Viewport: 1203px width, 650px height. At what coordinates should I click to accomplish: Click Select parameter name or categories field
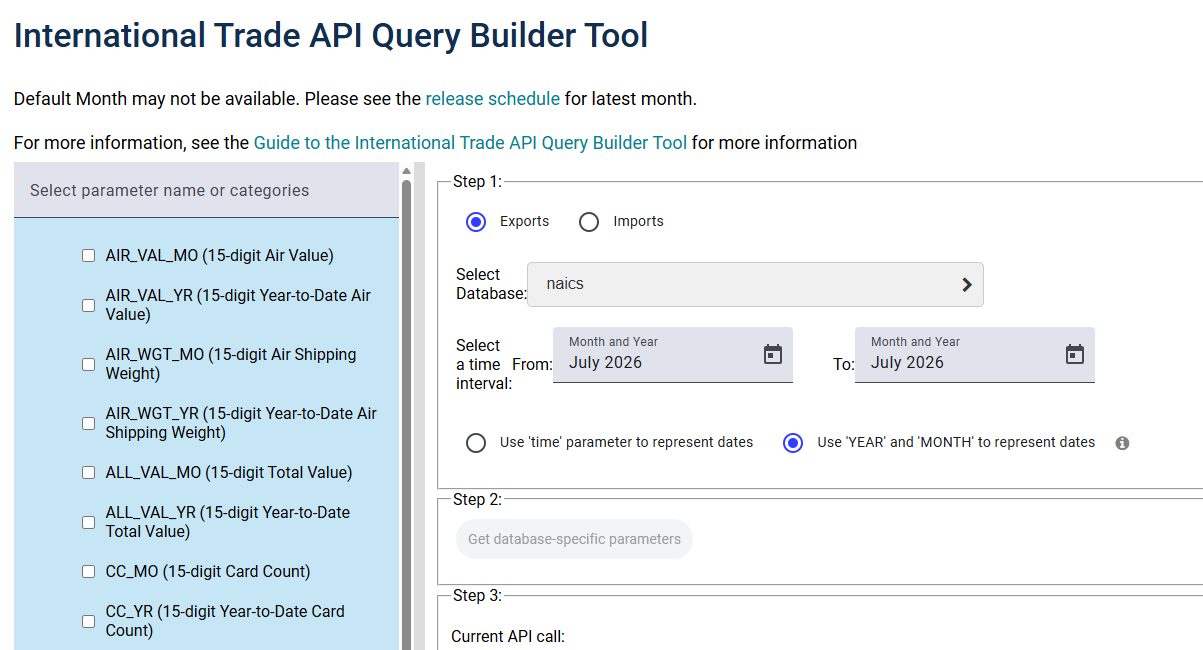point(206,190)
